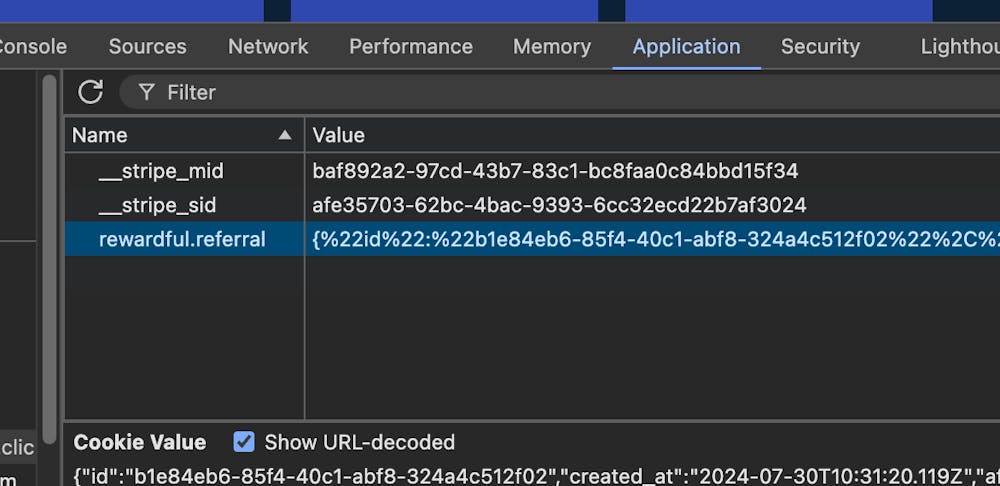Open the Console tab

33,46
